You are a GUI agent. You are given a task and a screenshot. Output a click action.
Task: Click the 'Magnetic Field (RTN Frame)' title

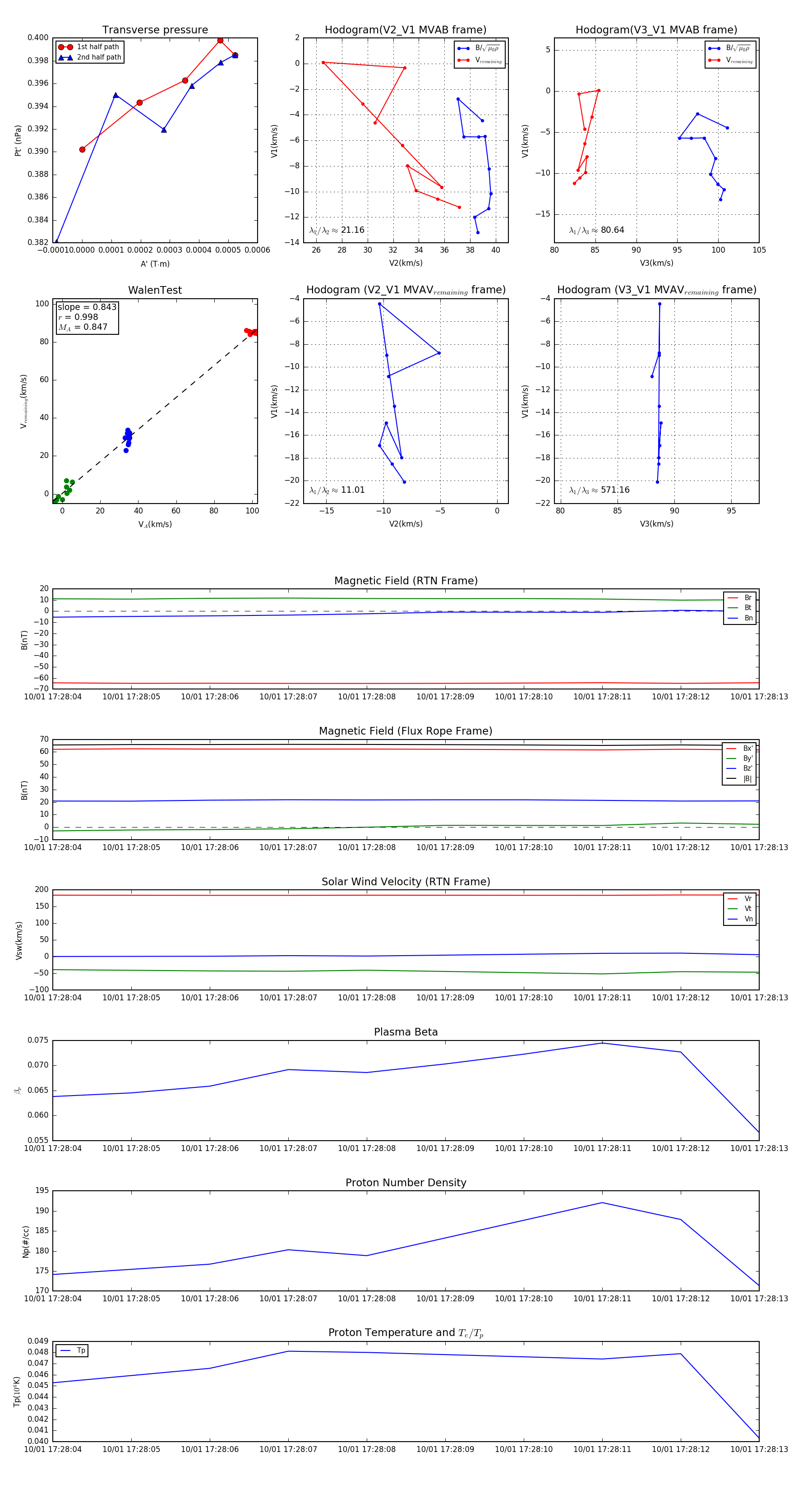pos(406,581)
